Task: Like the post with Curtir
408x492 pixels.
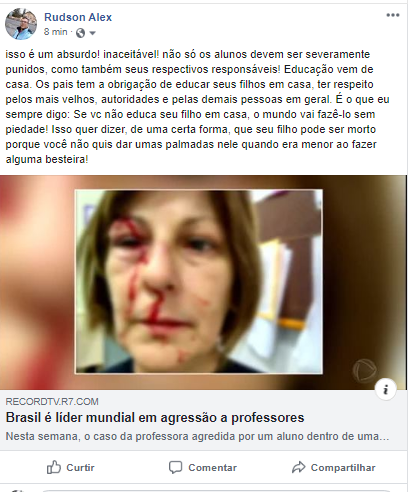Action: (70, 467)
